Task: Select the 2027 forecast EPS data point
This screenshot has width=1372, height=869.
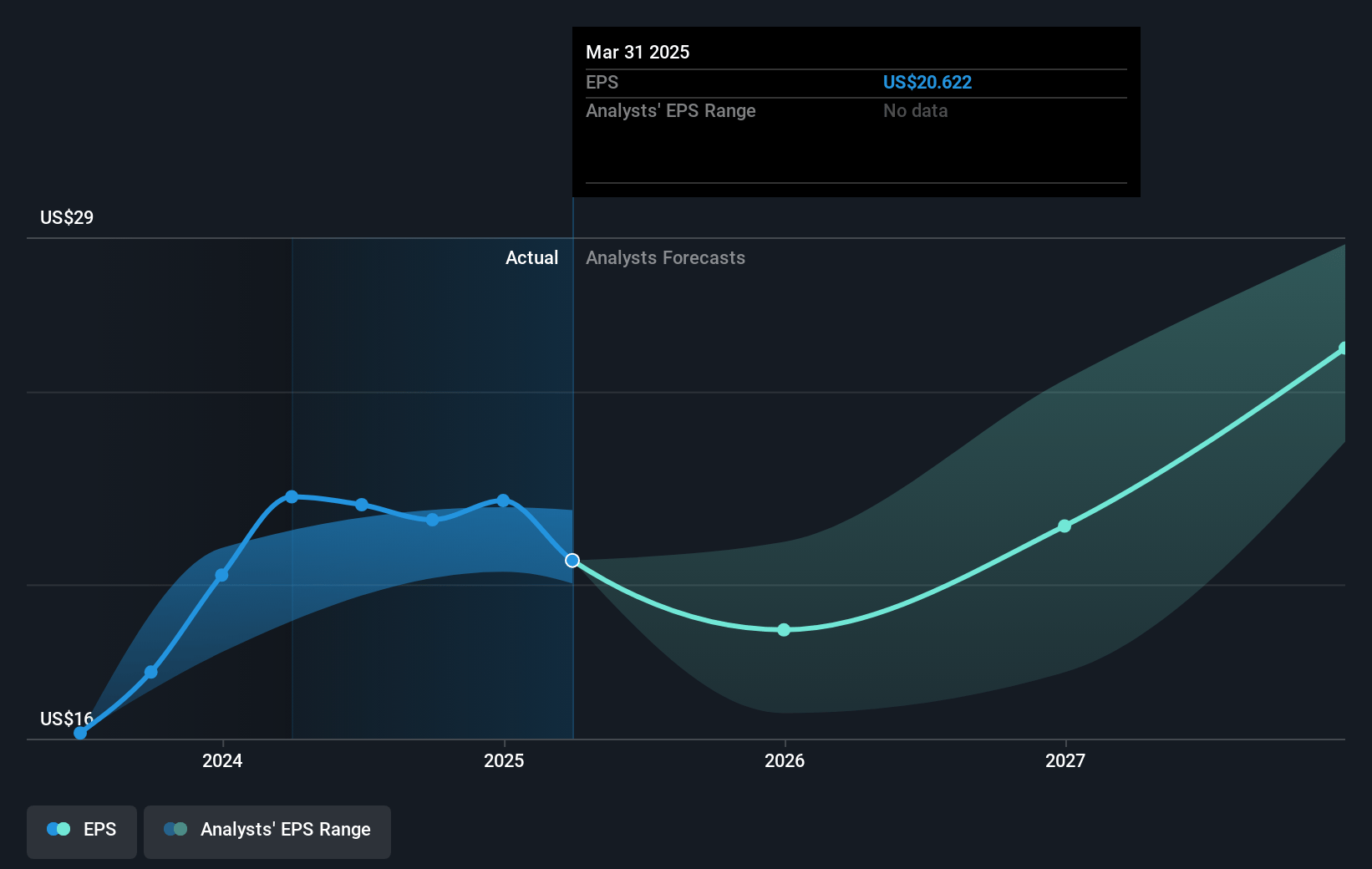Action: pos(1065,526)
